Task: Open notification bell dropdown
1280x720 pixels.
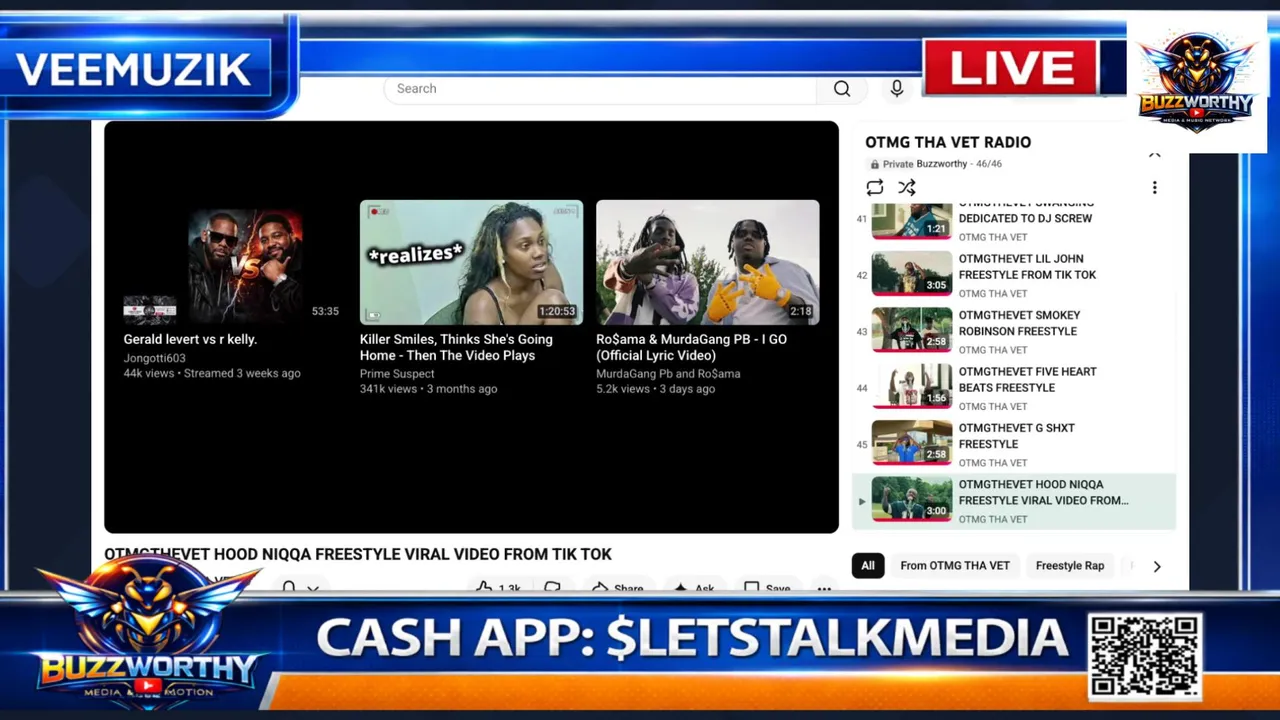Action: click(299, 588)
